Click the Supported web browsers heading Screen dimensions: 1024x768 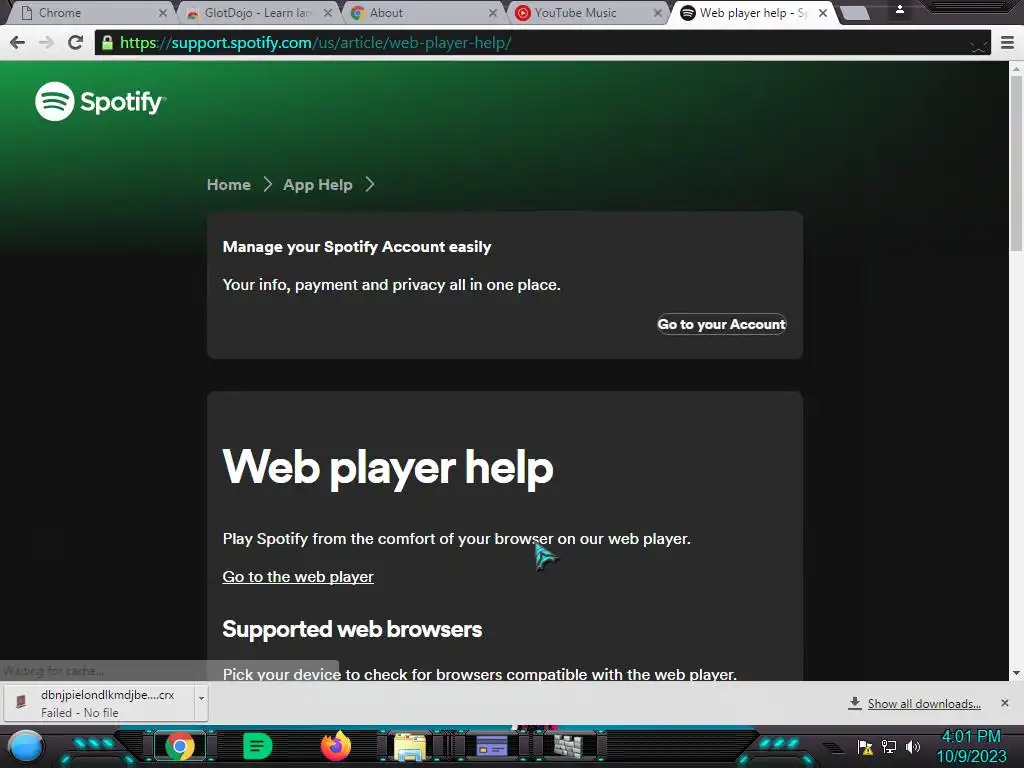tap(352, 629)
